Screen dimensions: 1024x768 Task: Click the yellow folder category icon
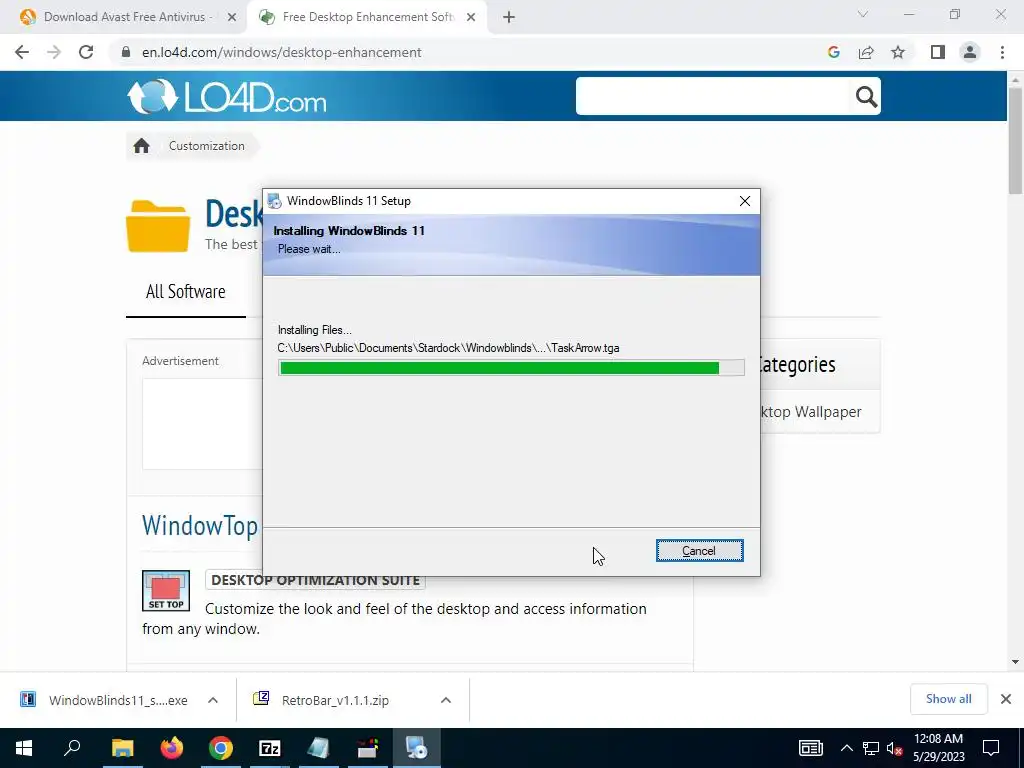click(158, 226)
